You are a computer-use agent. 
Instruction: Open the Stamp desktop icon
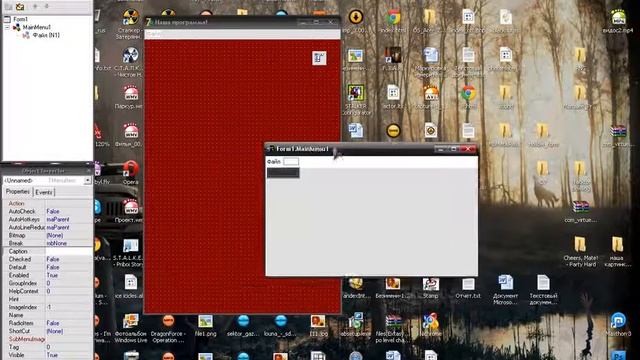tap(431, 288)
